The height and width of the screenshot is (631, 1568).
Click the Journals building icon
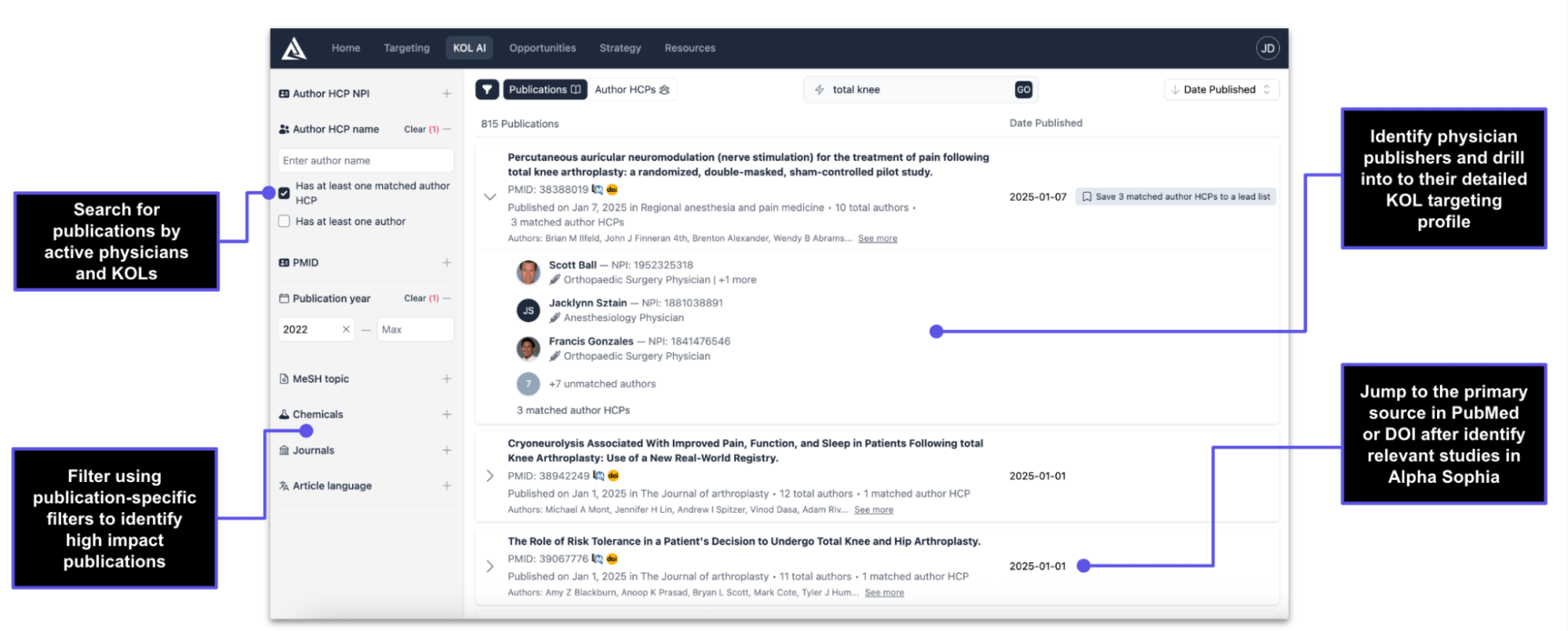tap(284, 451)
